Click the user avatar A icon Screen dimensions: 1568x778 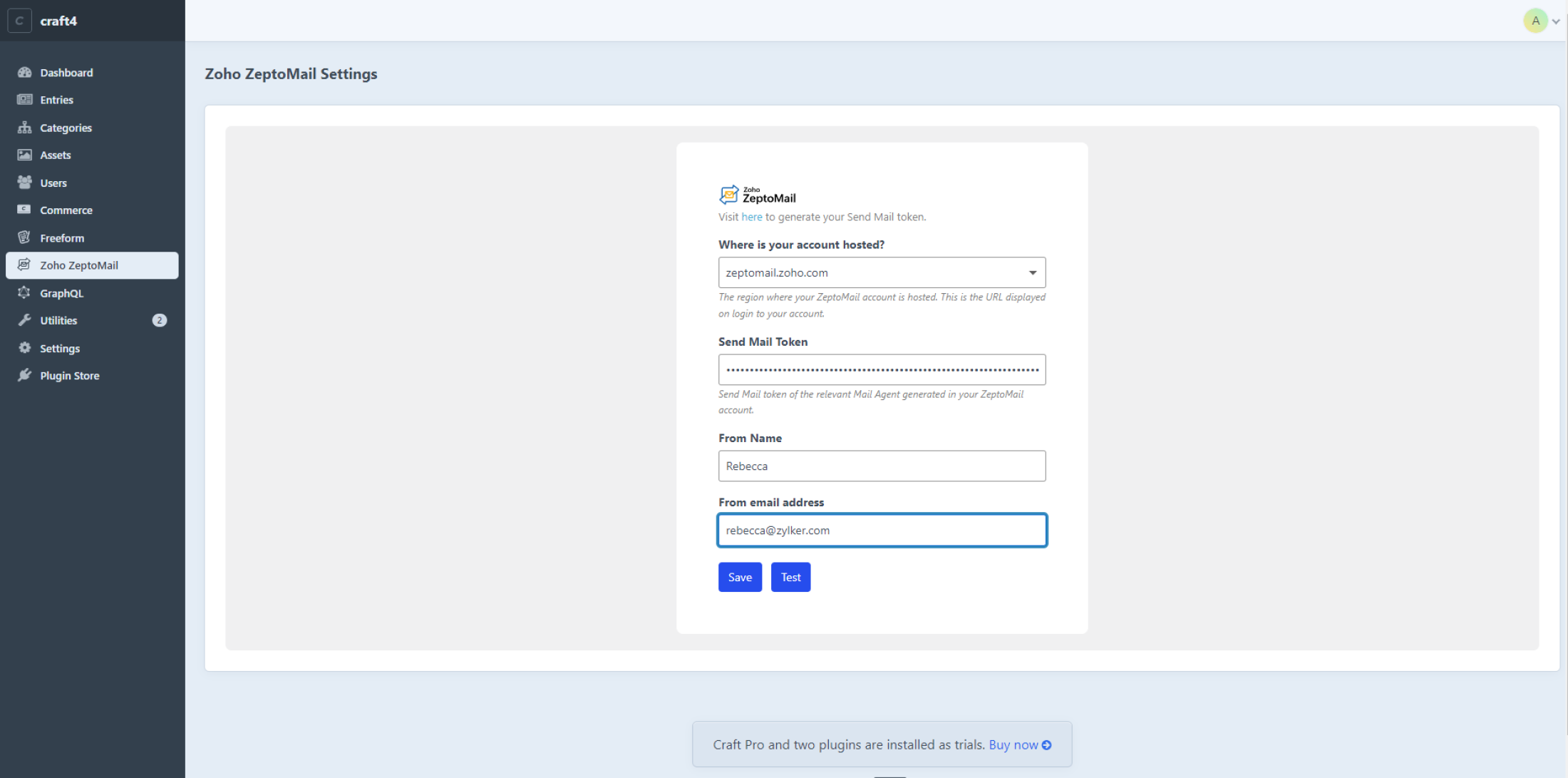click(x=1535, y=21)
